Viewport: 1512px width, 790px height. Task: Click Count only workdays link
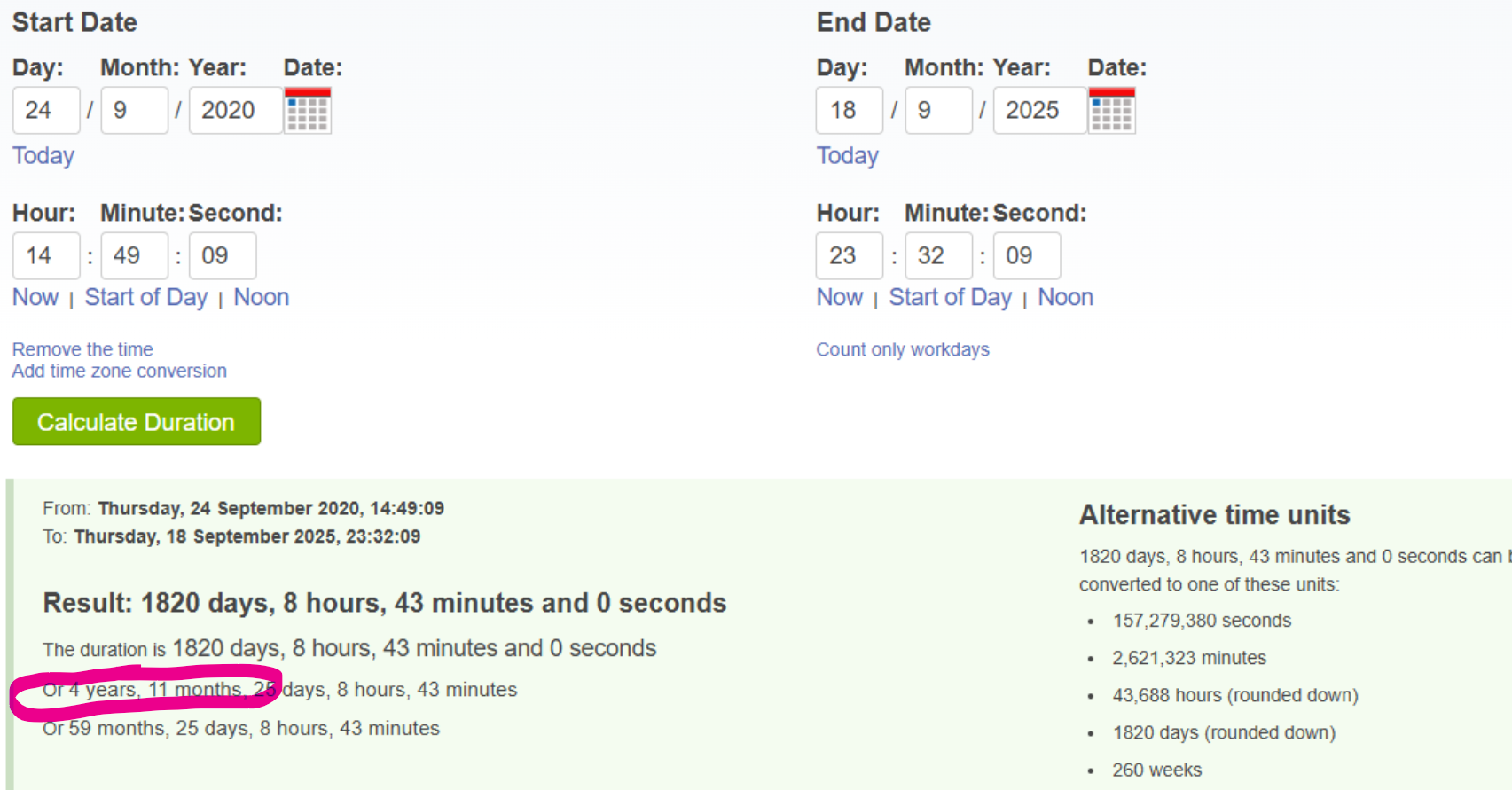coord(903,349)
